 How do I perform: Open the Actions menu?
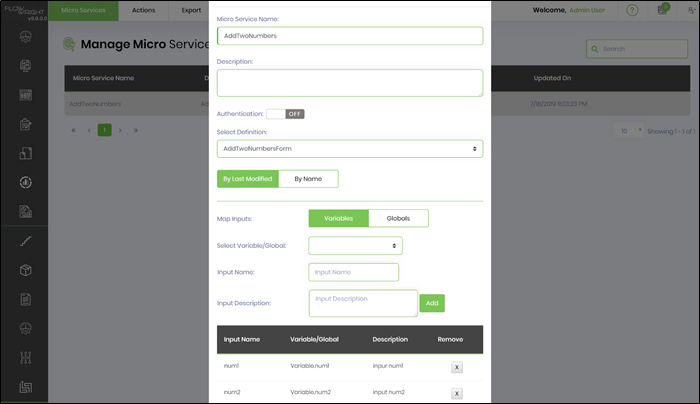click(x=143, y=10)
